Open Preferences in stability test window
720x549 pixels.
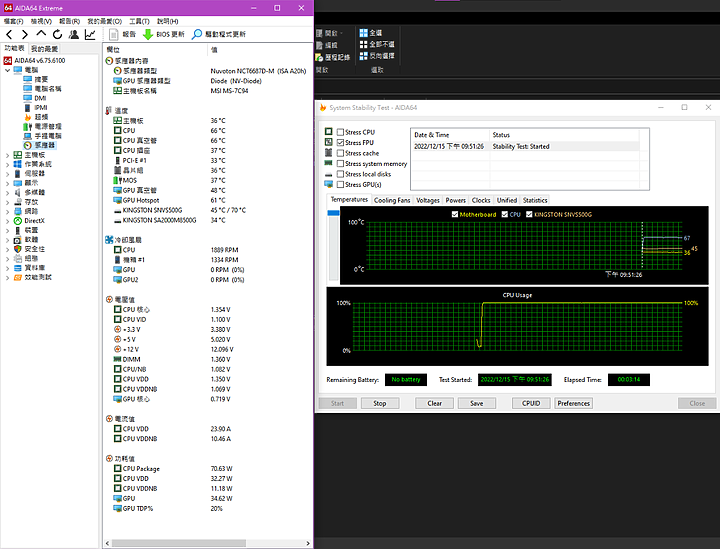point(574,403)
